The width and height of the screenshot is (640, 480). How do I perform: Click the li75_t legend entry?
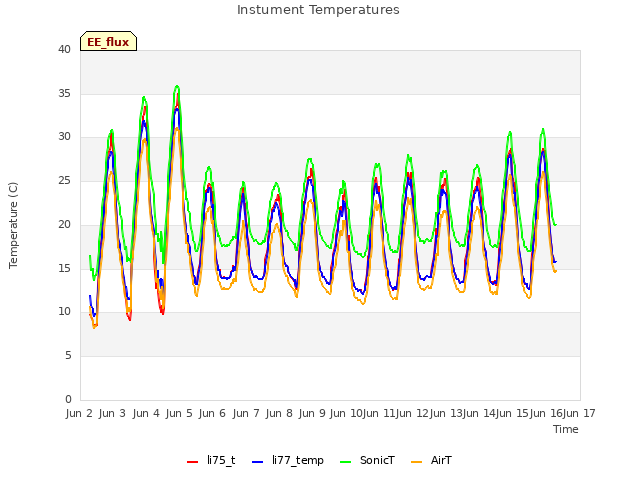(x=211, y=461)
